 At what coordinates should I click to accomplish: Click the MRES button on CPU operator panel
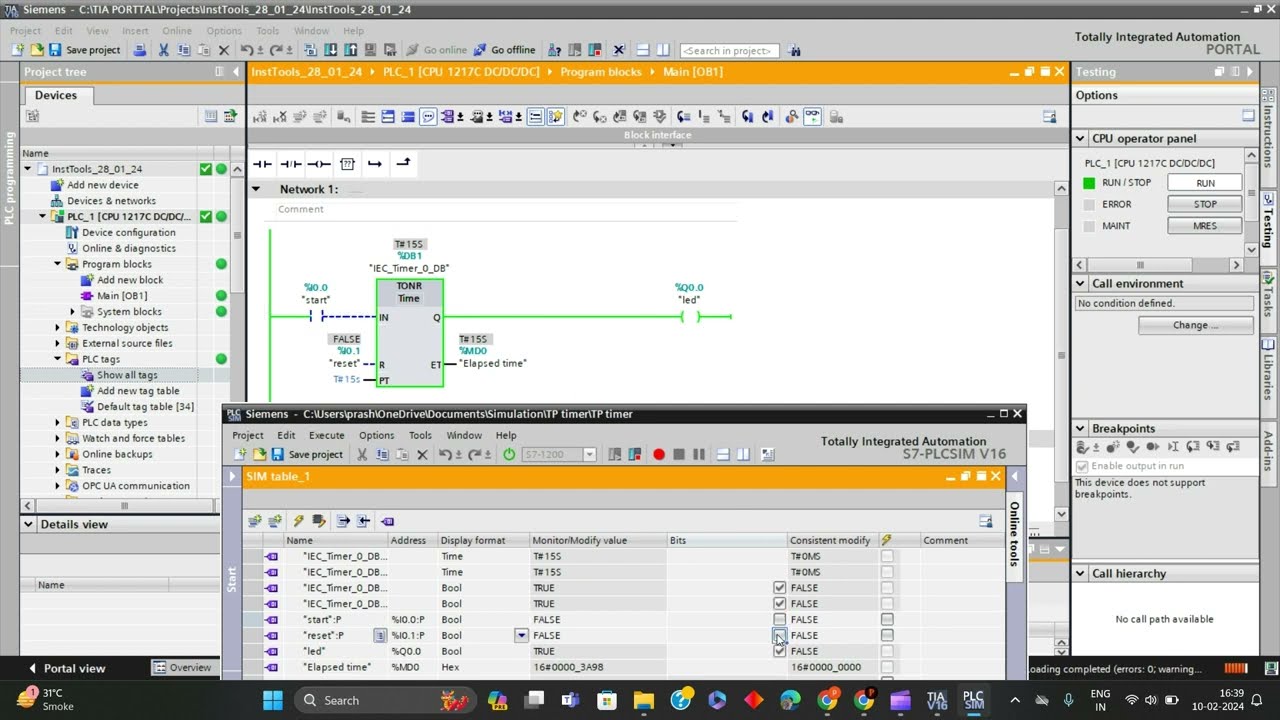[x=1205, y=226]
